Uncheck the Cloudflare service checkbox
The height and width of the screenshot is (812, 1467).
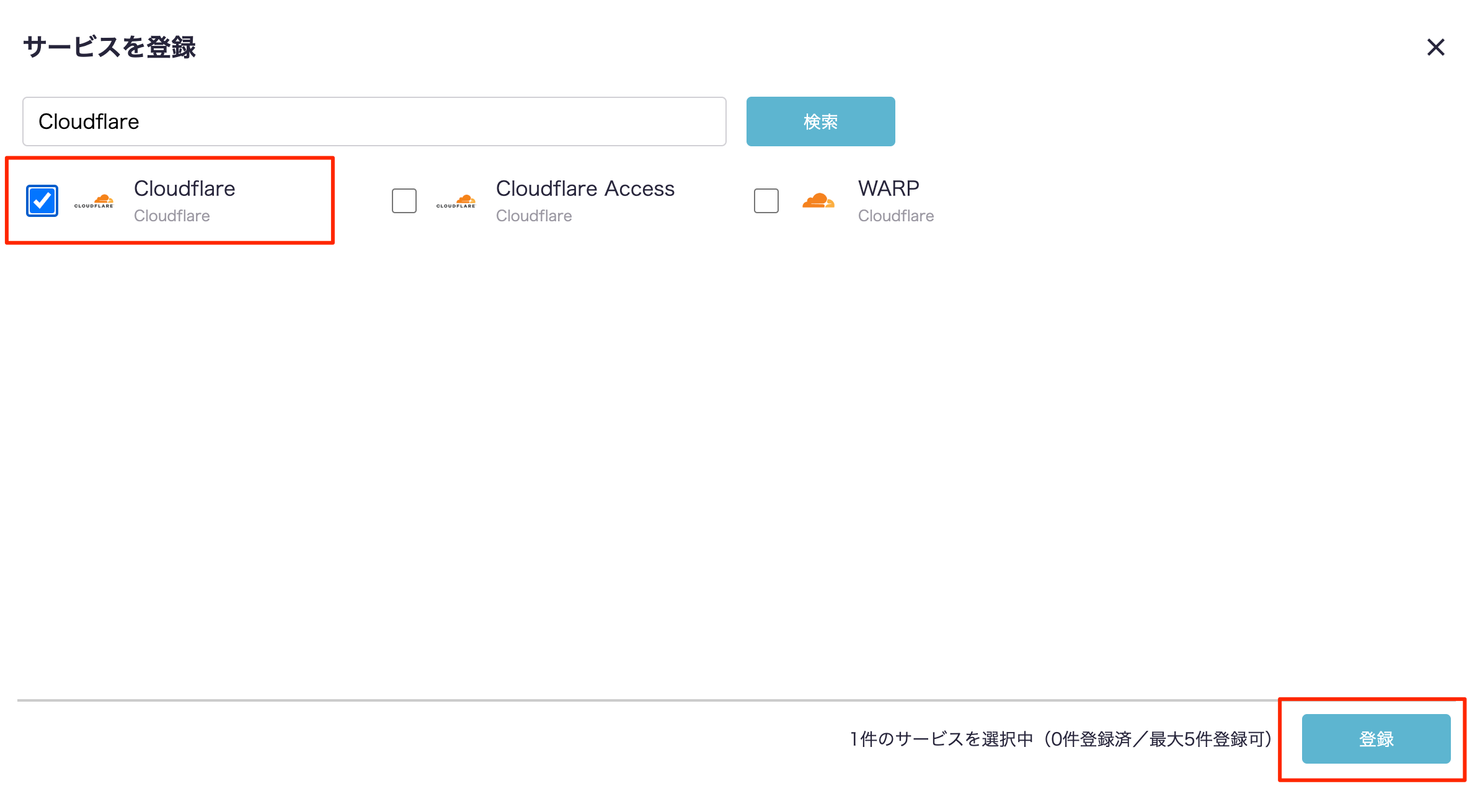click(x=42, y=201)
